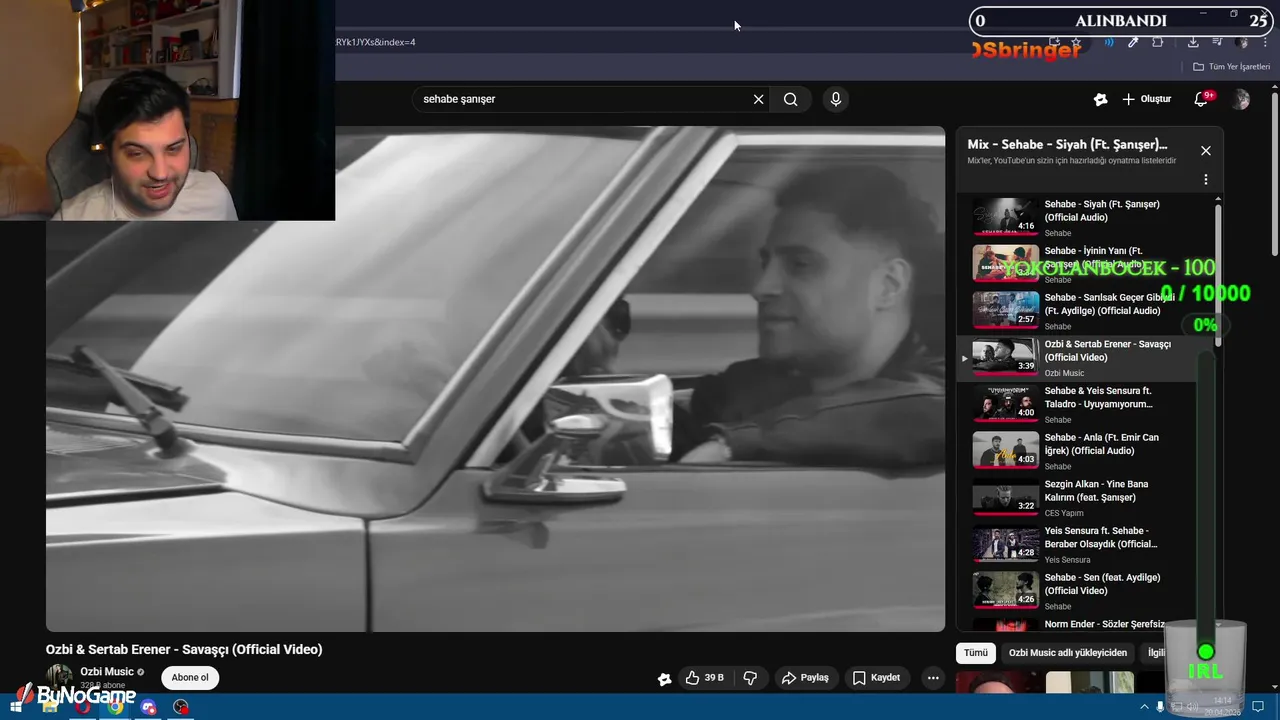Click the Oluştur create button
The image size is (1280, 720).
tap(1147, 99)
